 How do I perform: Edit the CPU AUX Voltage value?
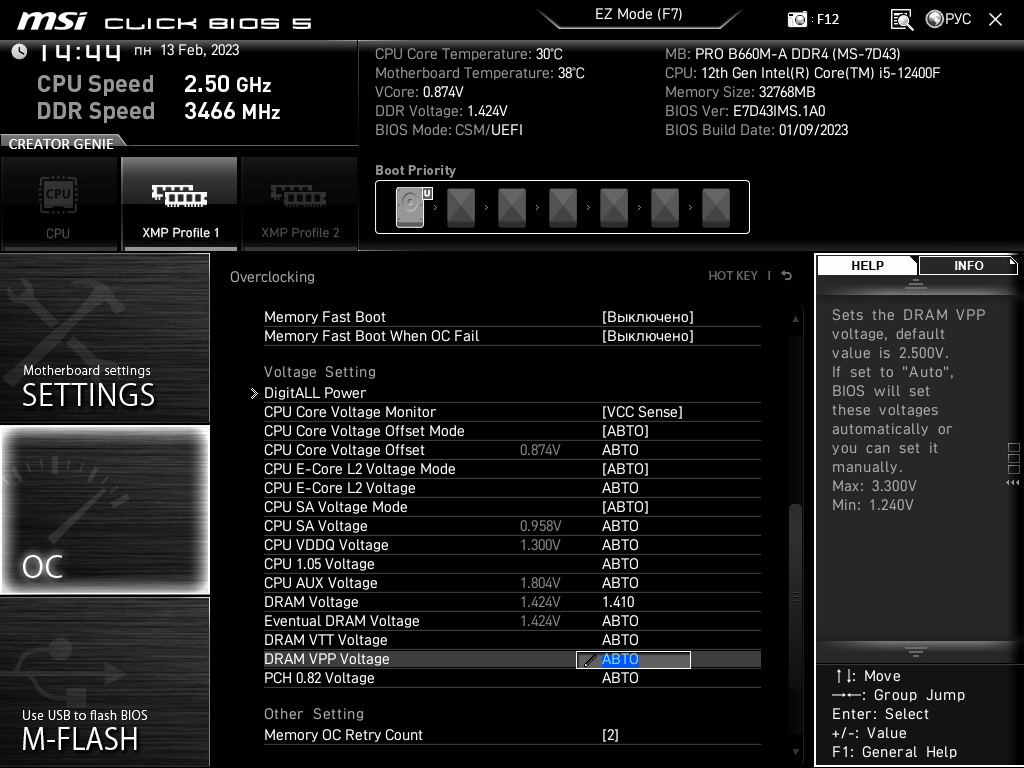(x=620, y=583)
